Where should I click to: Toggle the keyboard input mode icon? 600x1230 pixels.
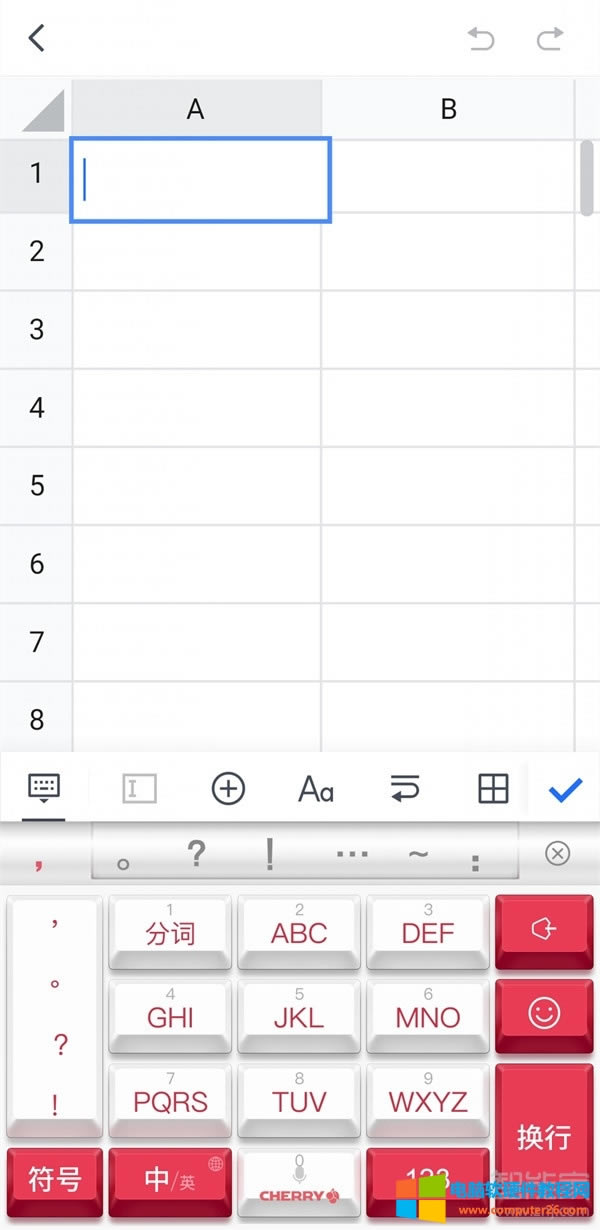44,789
